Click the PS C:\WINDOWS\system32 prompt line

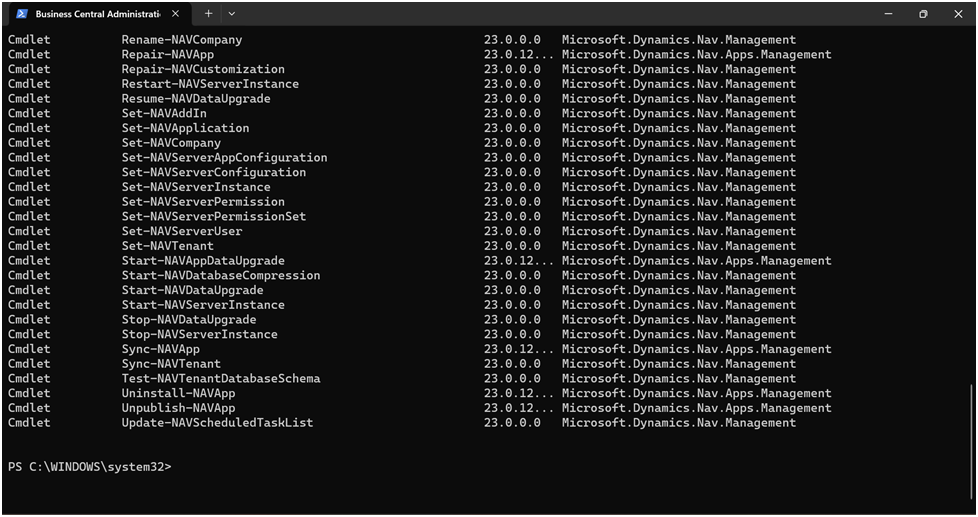pyautogui.click(x=90, y=467)
